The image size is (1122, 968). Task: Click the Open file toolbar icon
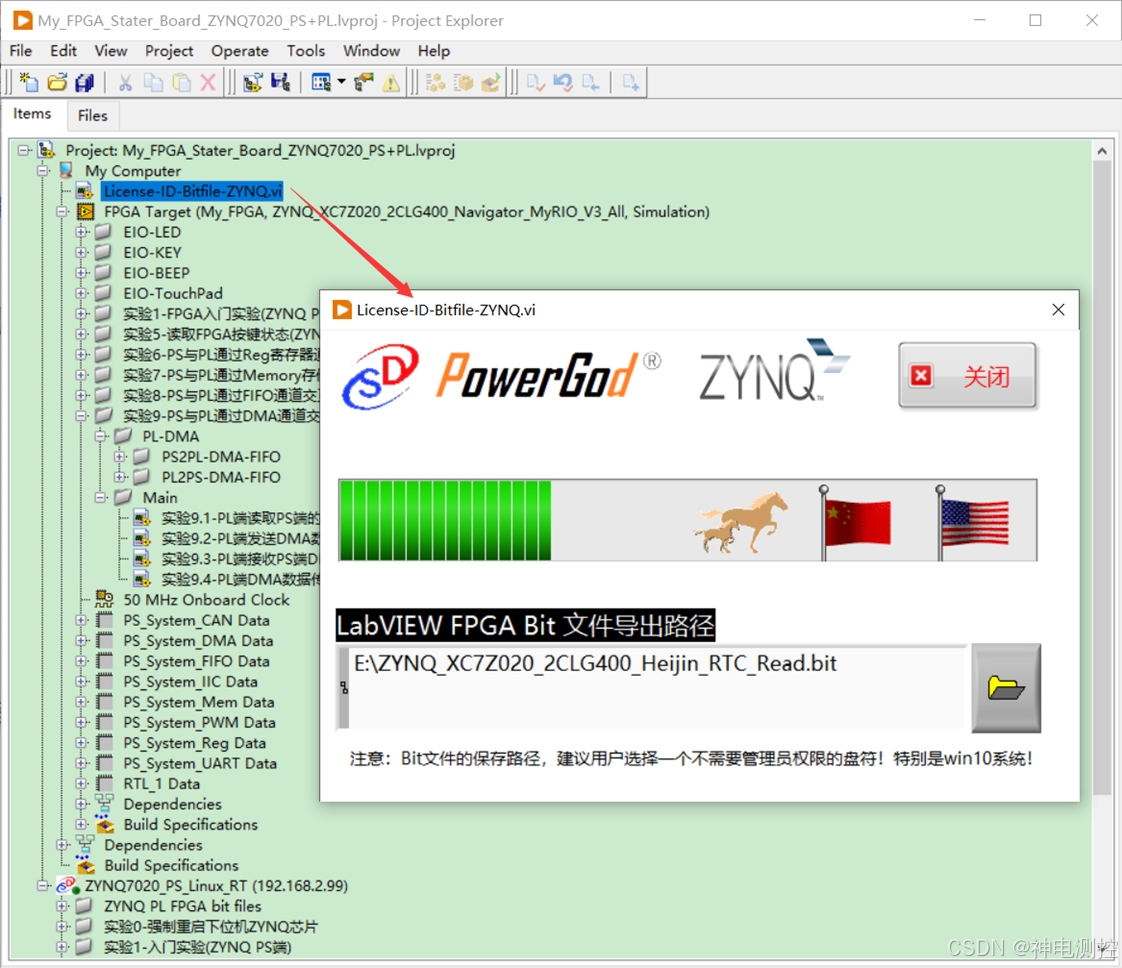(57, 82)
